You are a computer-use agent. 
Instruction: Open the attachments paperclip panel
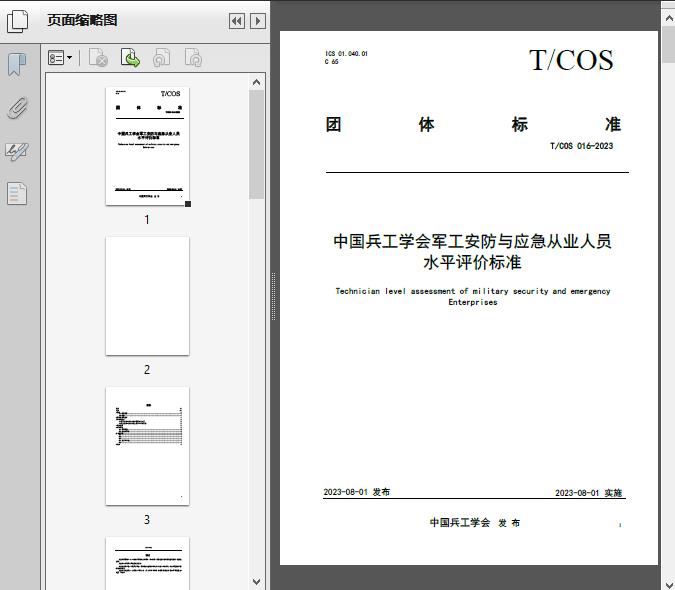17,108
